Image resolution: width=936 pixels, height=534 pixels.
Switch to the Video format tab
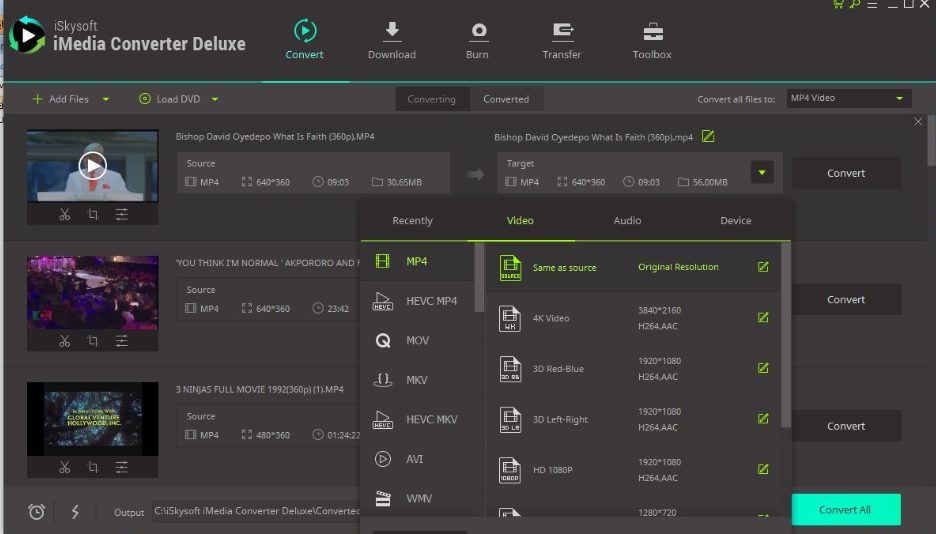(x=520, y=220)
